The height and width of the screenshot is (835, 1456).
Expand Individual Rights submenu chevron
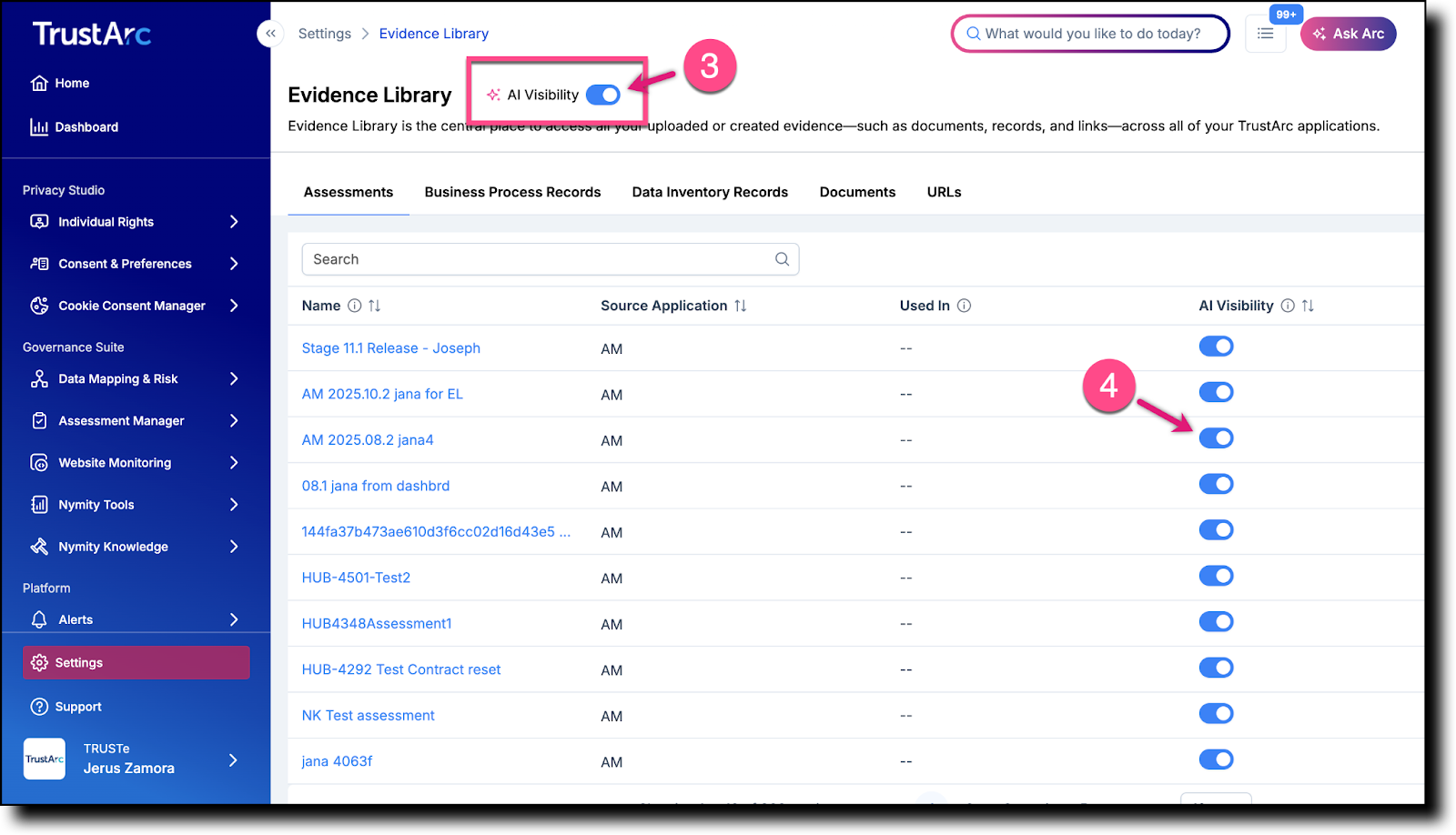coord(234,221)
